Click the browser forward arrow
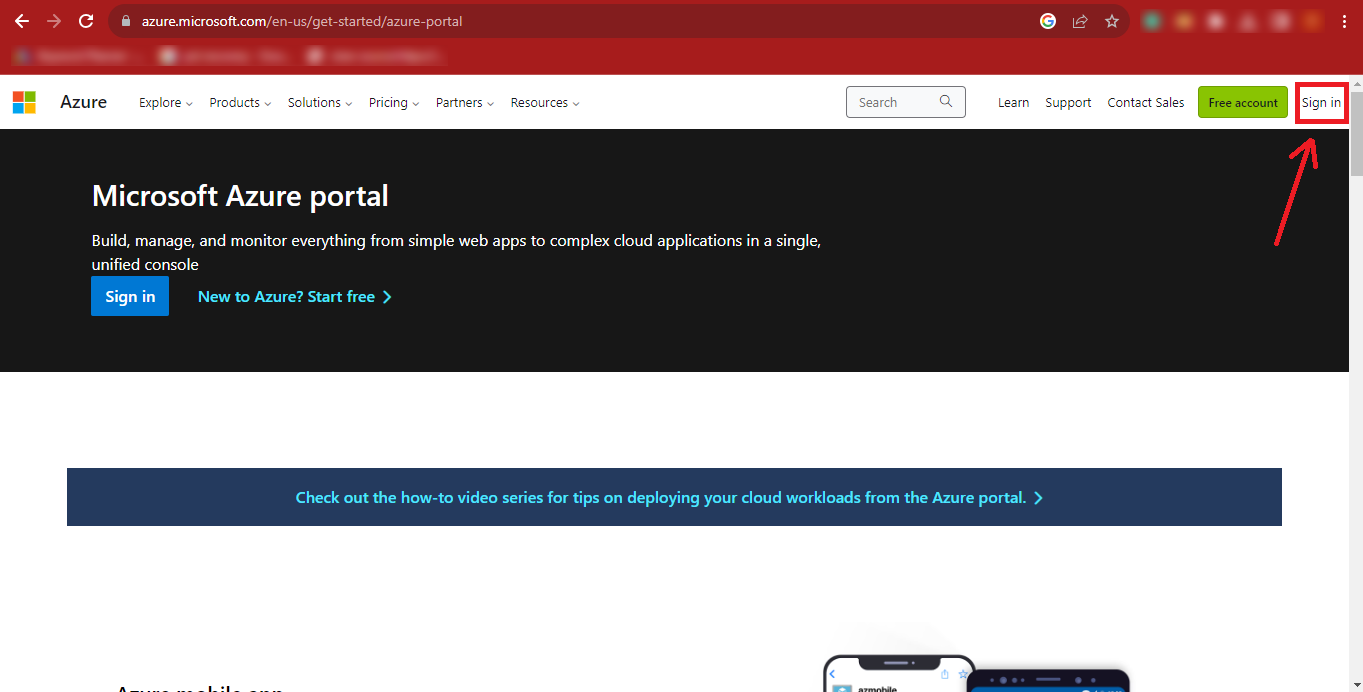The height and width of the screenshot is (692, 1363). [54, 21]
